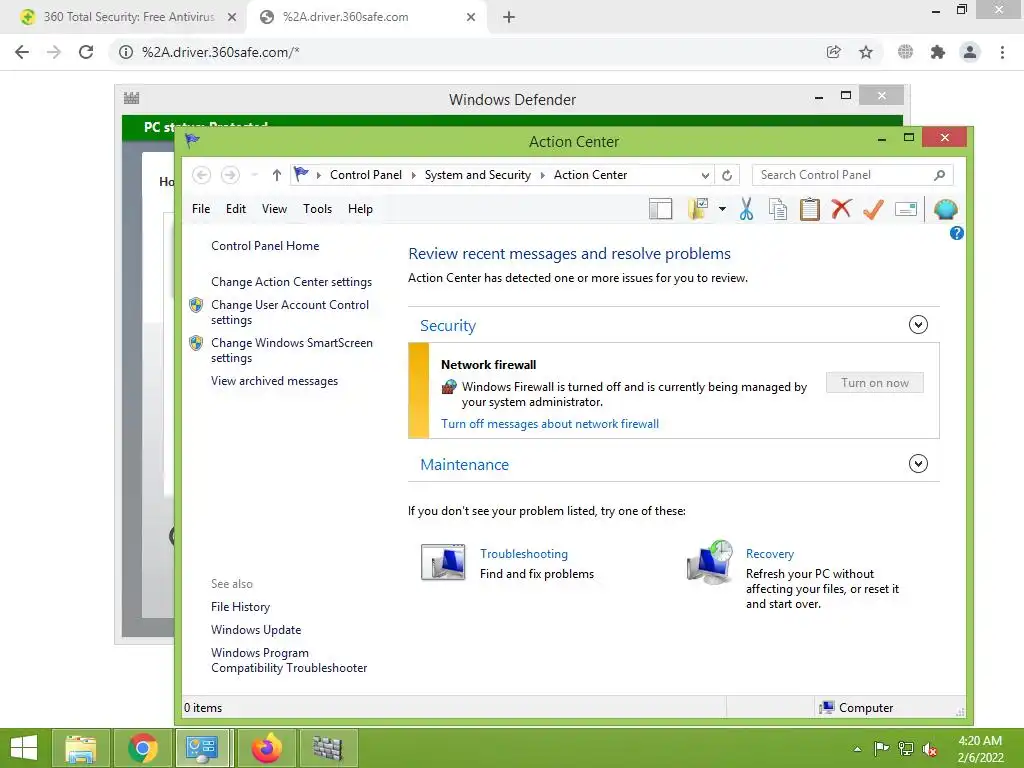Click the teal shell icon in toolbar

coord(945,209)
